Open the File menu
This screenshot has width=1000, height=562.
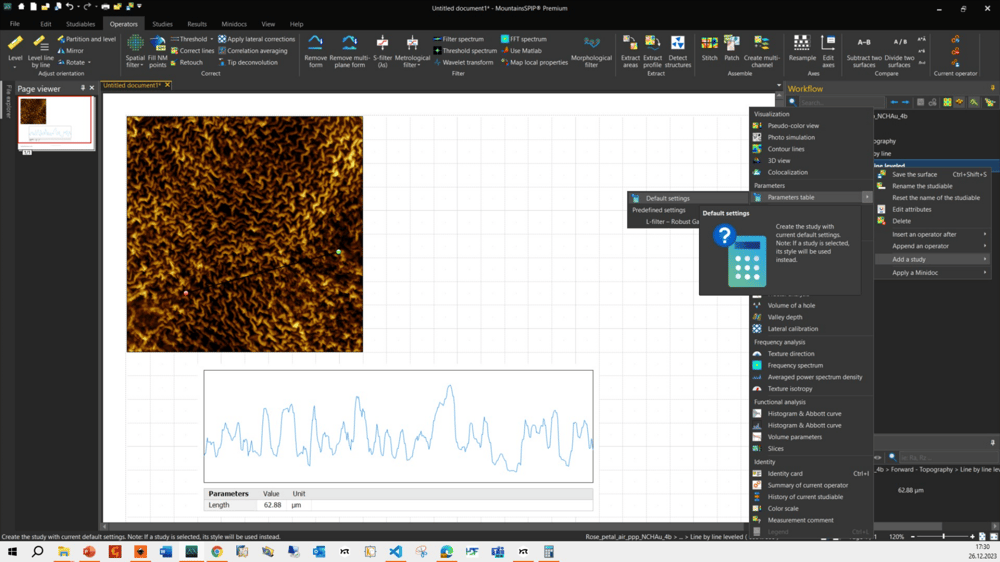(15, 24)
